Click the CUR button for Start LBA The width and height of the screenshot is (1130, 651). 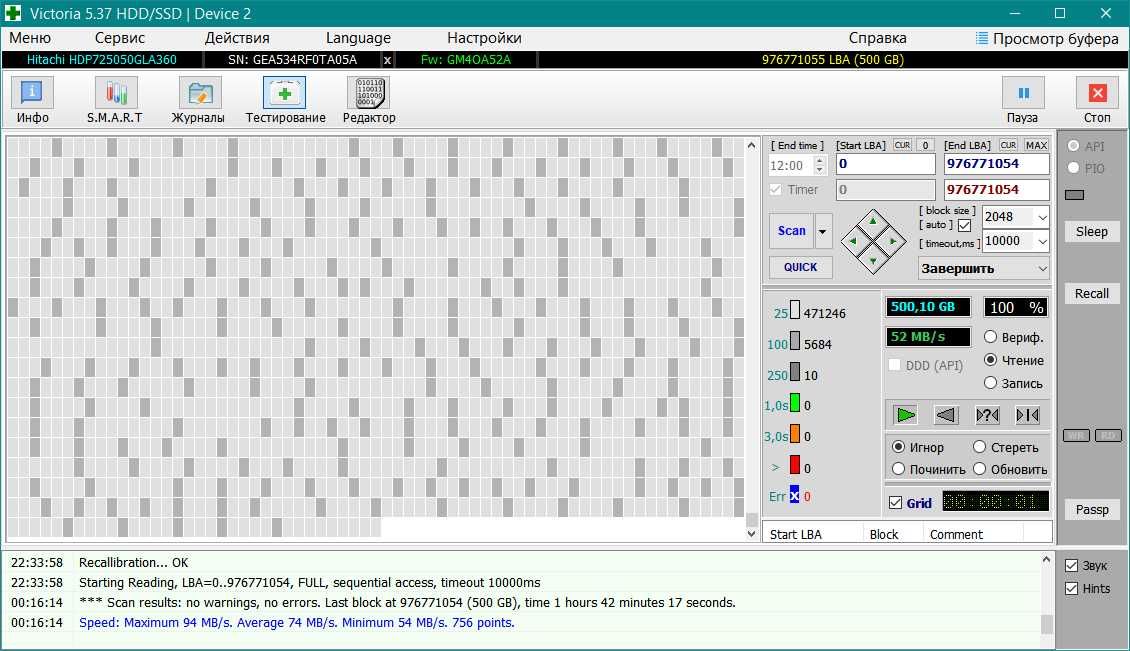click(x=902, y=145)
